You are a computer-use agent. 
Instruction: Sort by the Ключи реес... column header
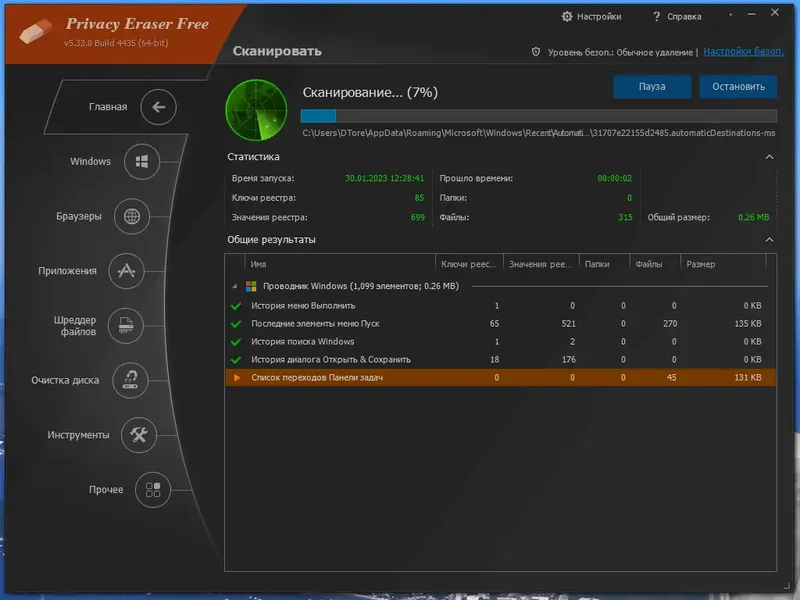[469, 264]
